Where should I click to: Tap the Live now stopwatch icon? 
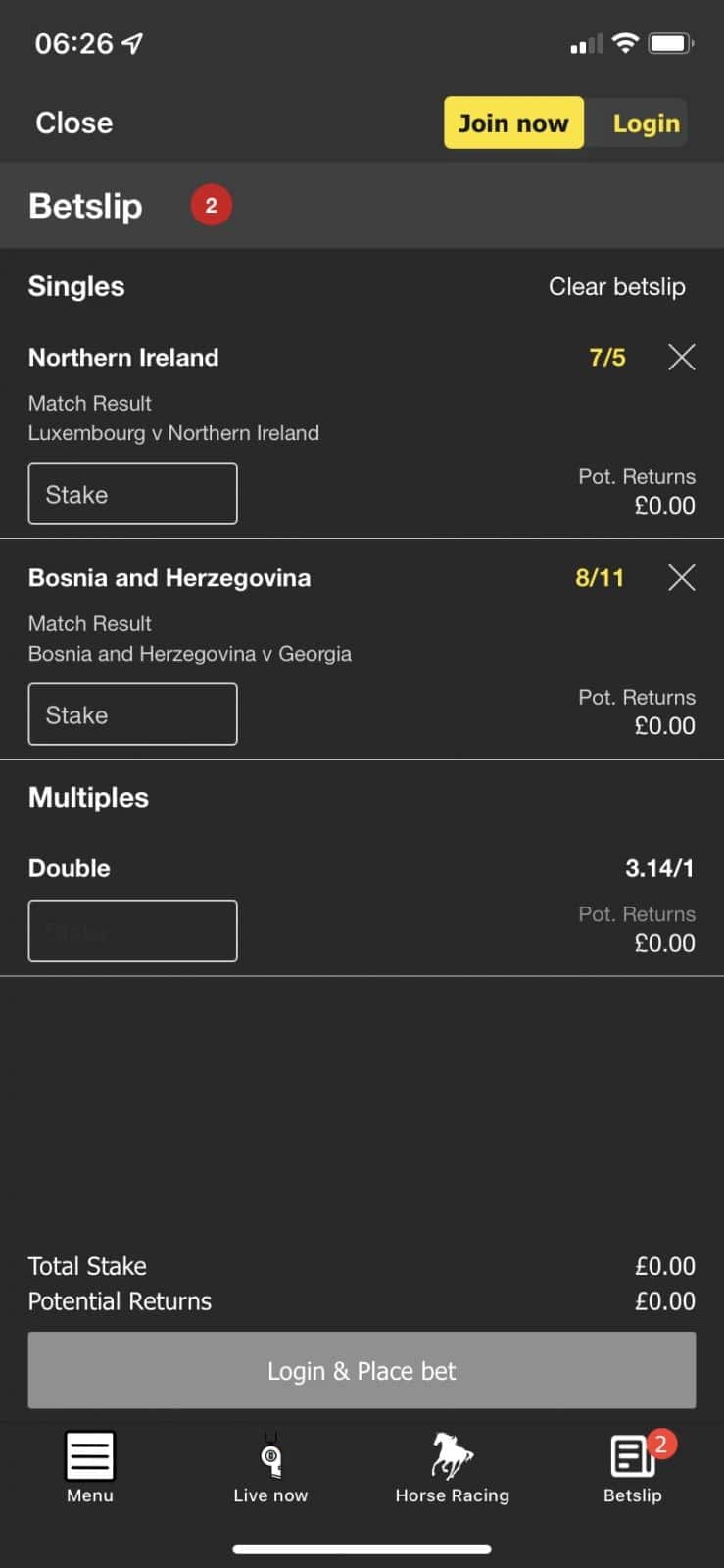point(270,1457)
